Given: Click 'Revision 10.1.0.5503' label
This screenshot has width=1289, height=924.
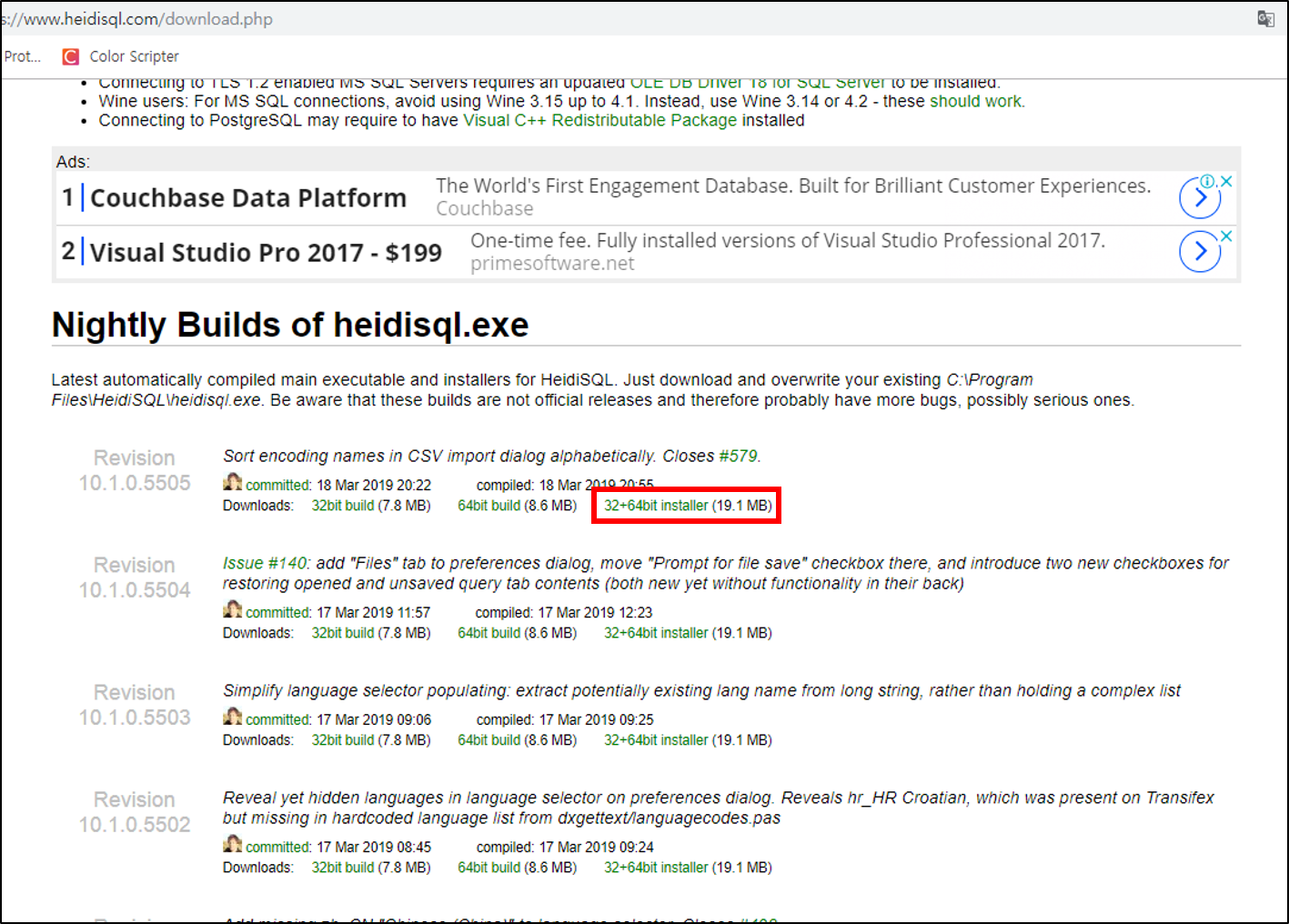Looking at the screenshot, I should [x=135, y=705].
